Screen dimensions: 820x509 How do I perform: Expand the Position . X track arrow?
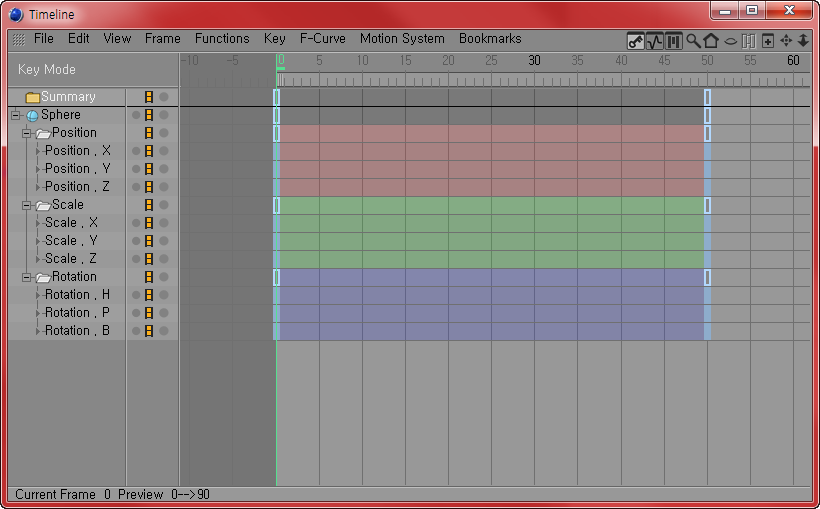38,151
